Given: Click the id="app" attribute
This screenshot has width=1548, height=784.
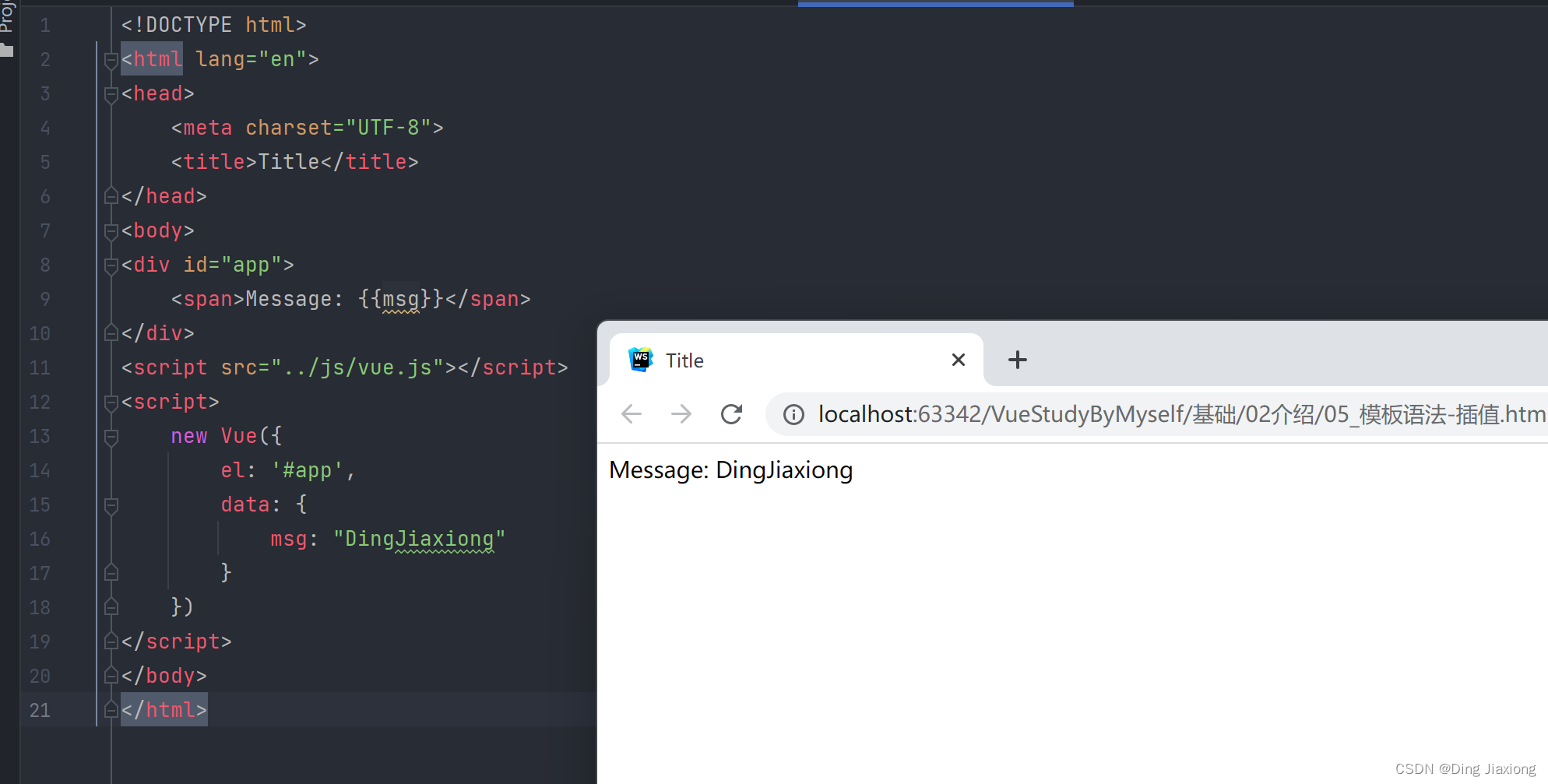Looking at the screenshot, I should (x=233, y=265).
